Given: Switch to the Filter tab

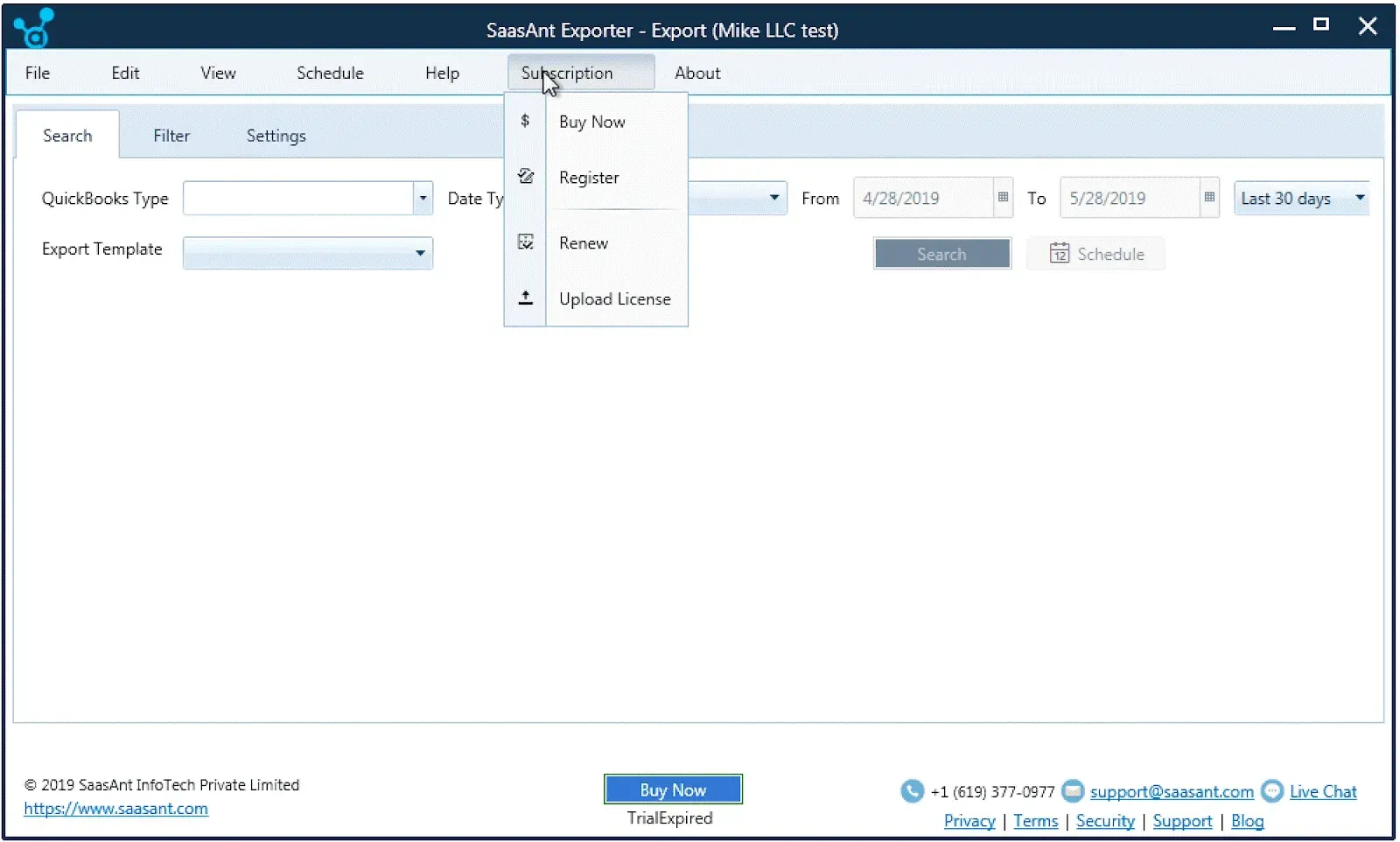Looking at the screenshot, I should point(171,136).
